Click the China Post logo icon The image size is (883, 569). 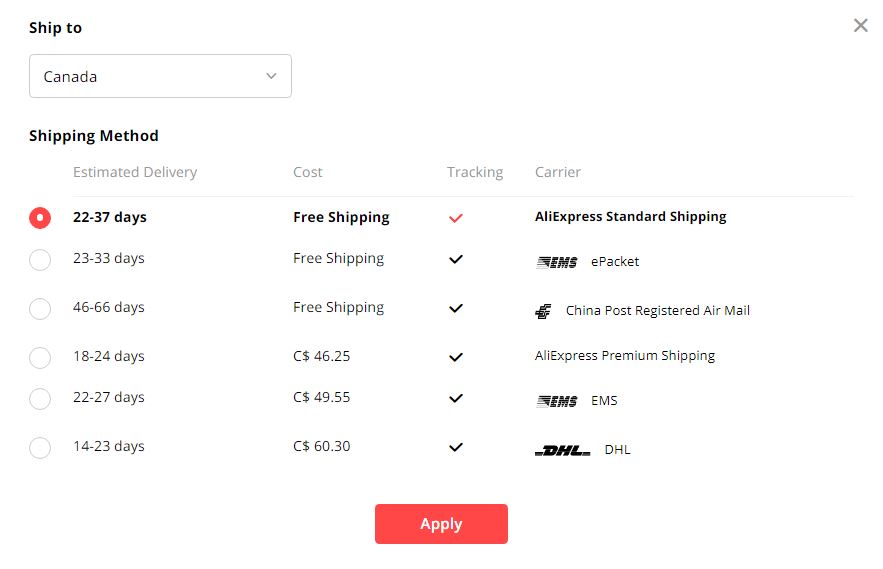[x=543, y=311]
